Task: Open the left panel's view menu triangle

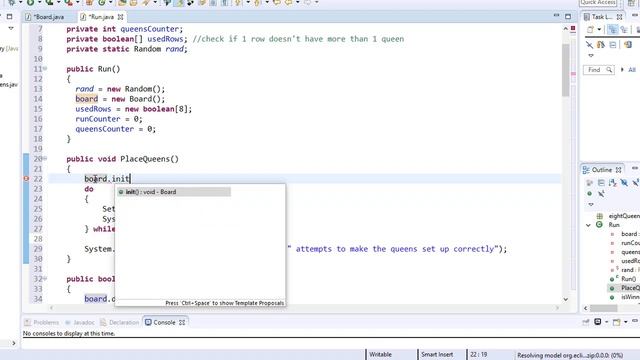Action: point(11,28)
